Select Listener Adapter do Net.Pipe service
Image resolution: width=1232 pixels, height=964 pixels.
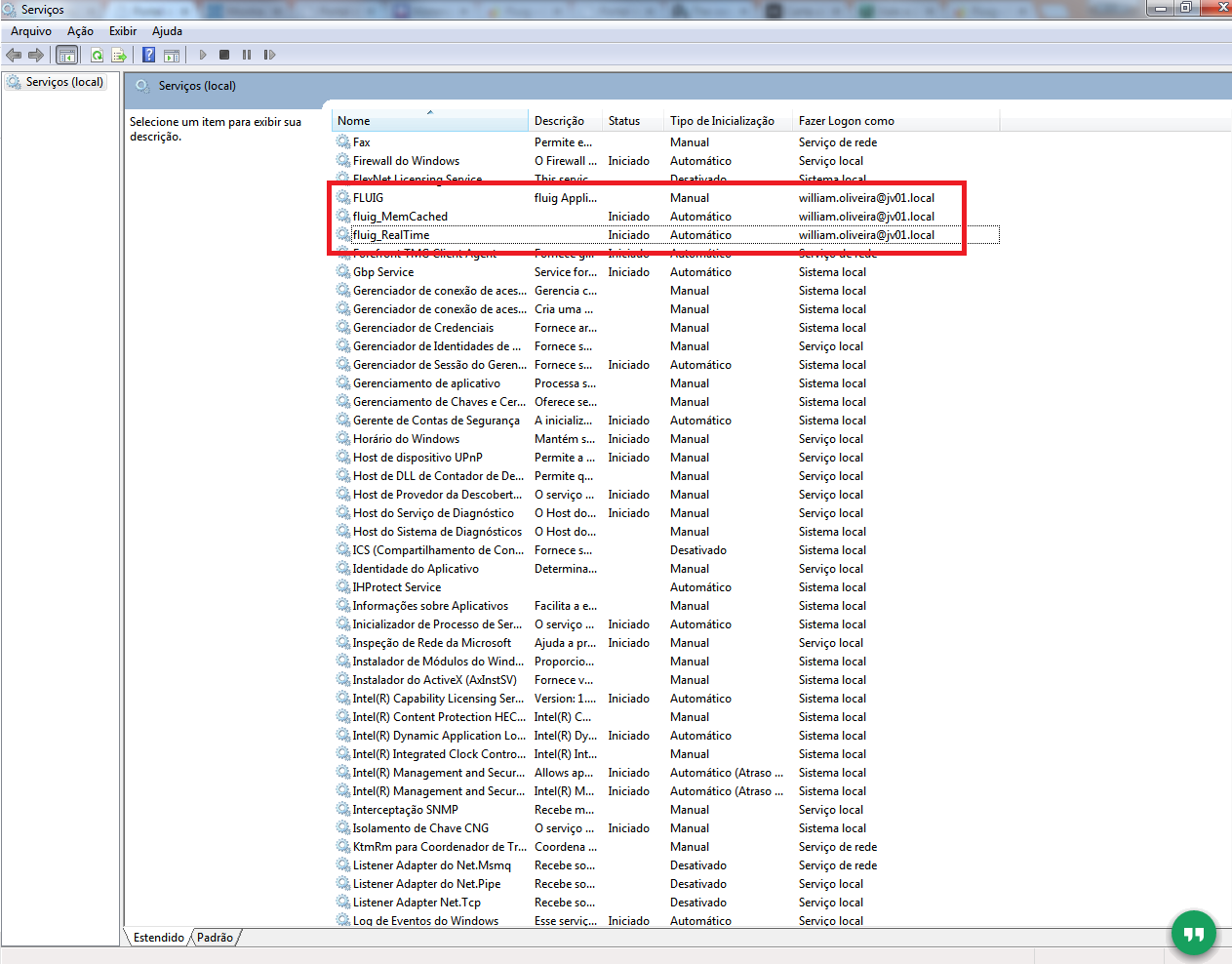pyautogui.click(x=426, y=883)
